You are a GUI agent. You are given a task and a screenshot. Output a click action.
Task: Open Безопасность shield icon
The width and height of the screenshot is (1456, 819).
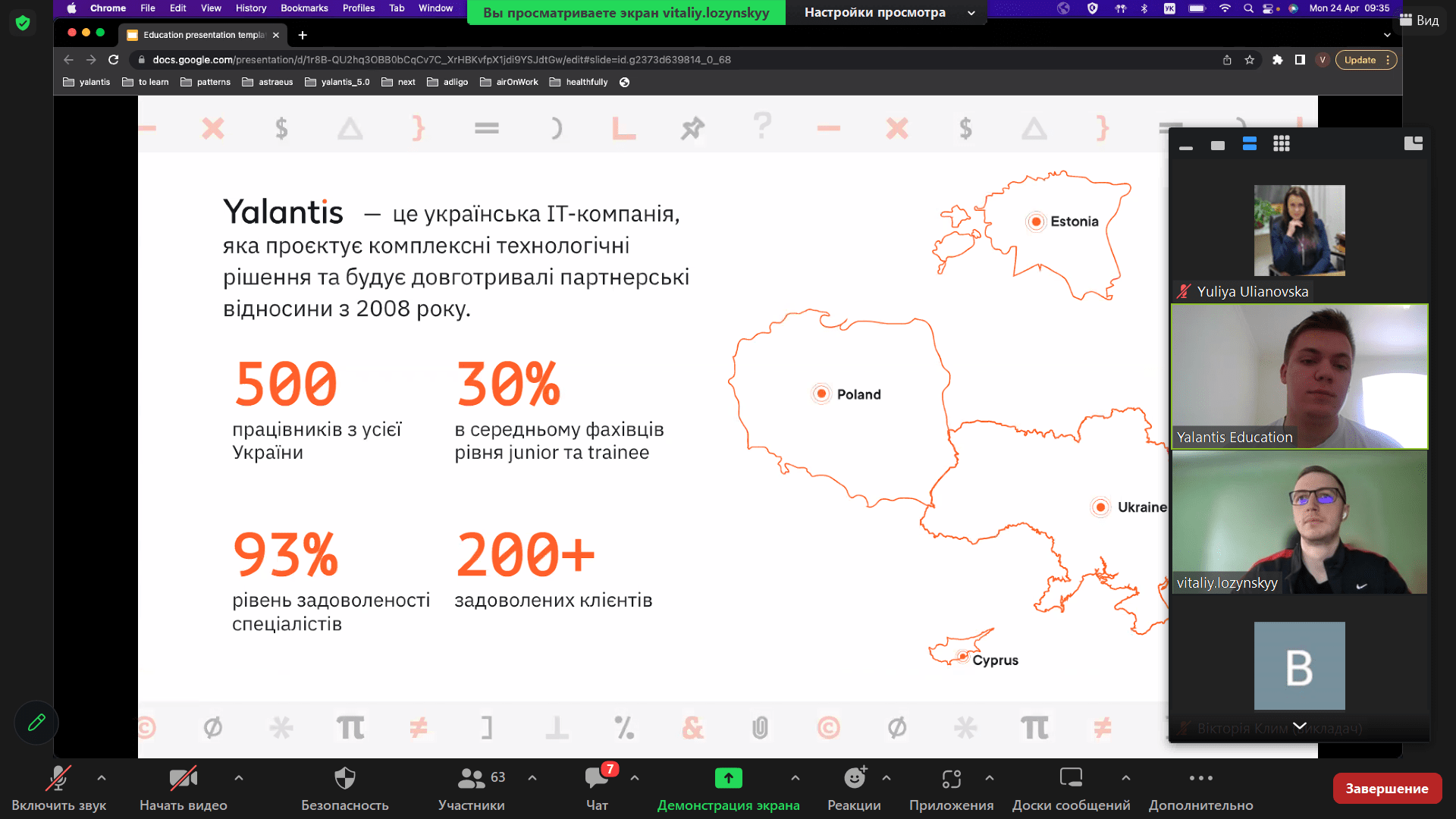coord(345,778)
